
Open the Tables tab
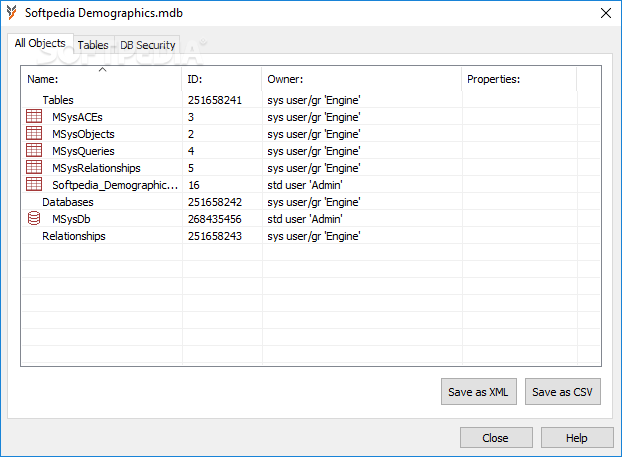point(93,45)
